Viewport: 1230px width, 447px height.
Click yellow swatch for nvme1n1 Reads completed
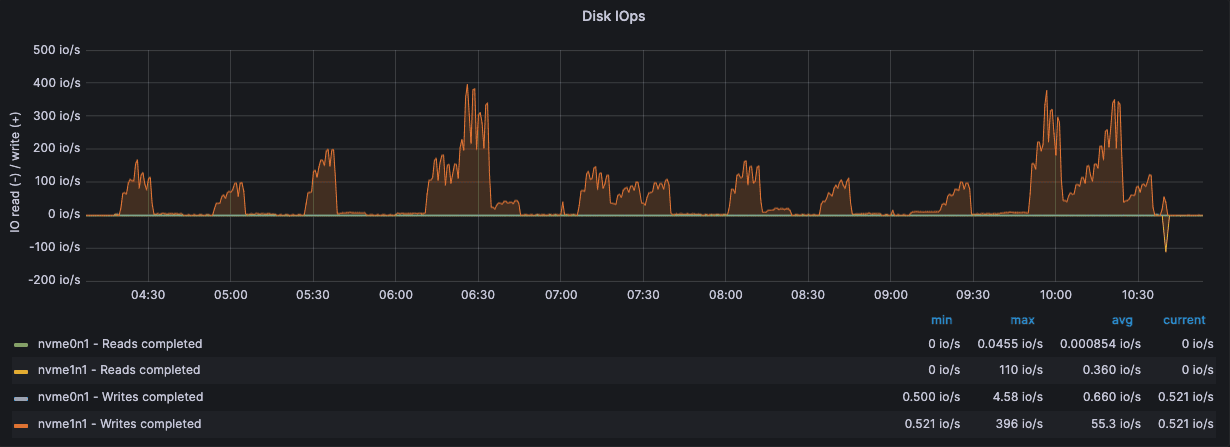coord(20,371)
